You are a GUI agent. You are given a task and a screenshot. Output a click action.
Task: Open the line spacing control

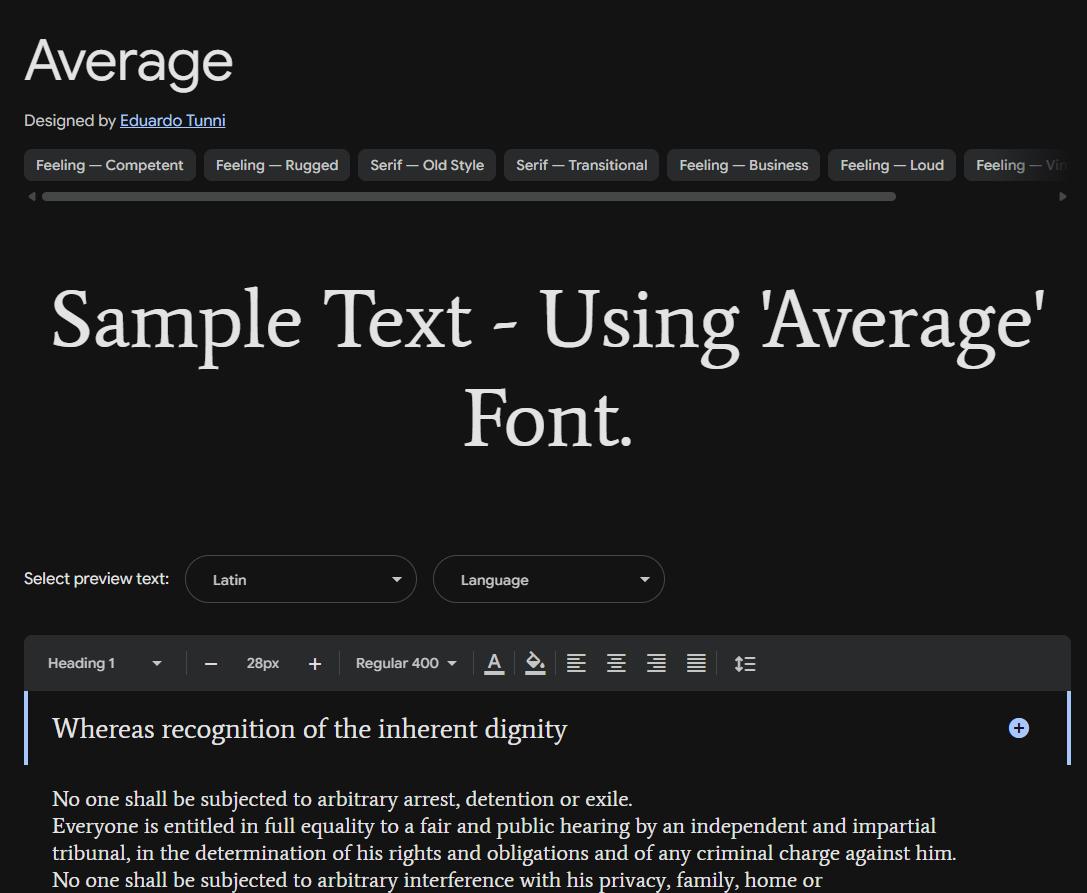click(x=745, y=664)
